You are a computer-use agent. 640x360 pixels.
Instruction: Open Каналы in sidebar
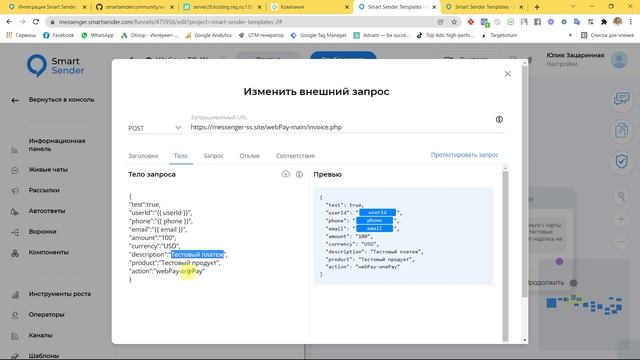40,335
